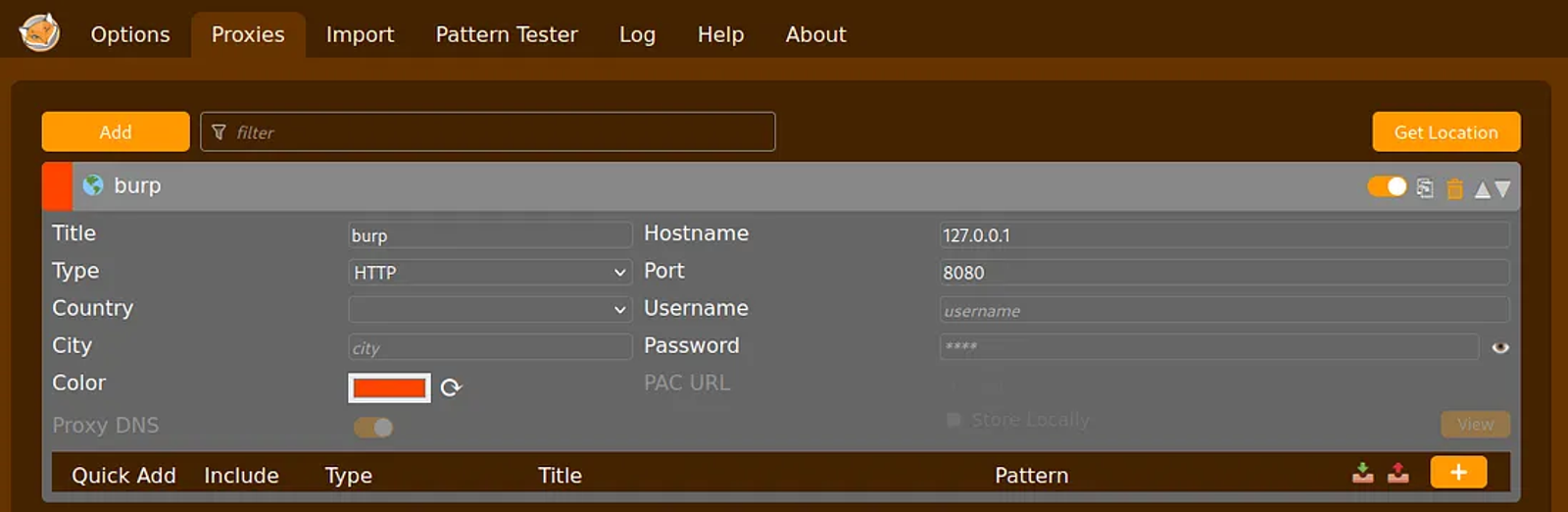This screenshot has width=1568, height=512.
Task: Open the orange Color swatch picker
Action: 389,387
